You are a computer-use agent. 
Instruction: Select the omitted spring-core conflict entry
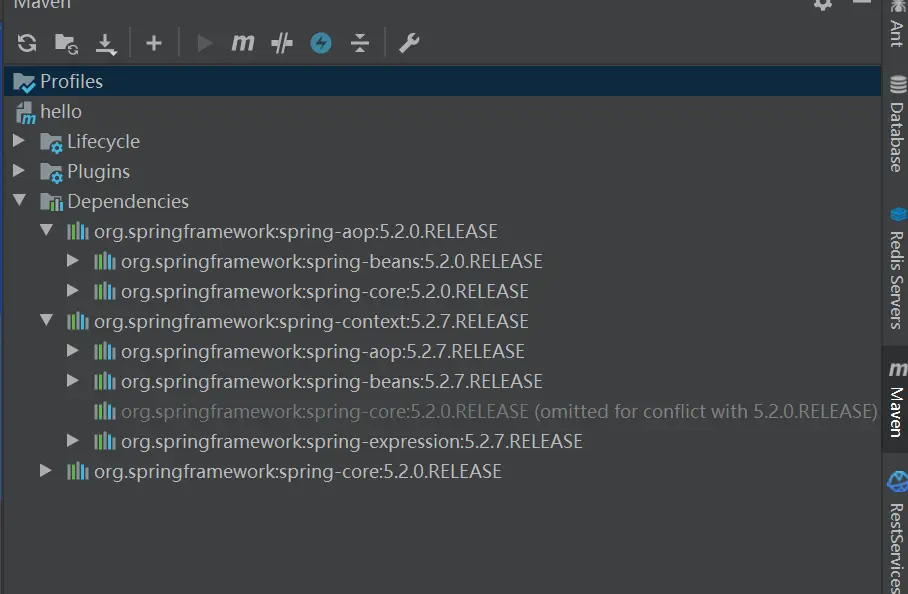point(486,412)
